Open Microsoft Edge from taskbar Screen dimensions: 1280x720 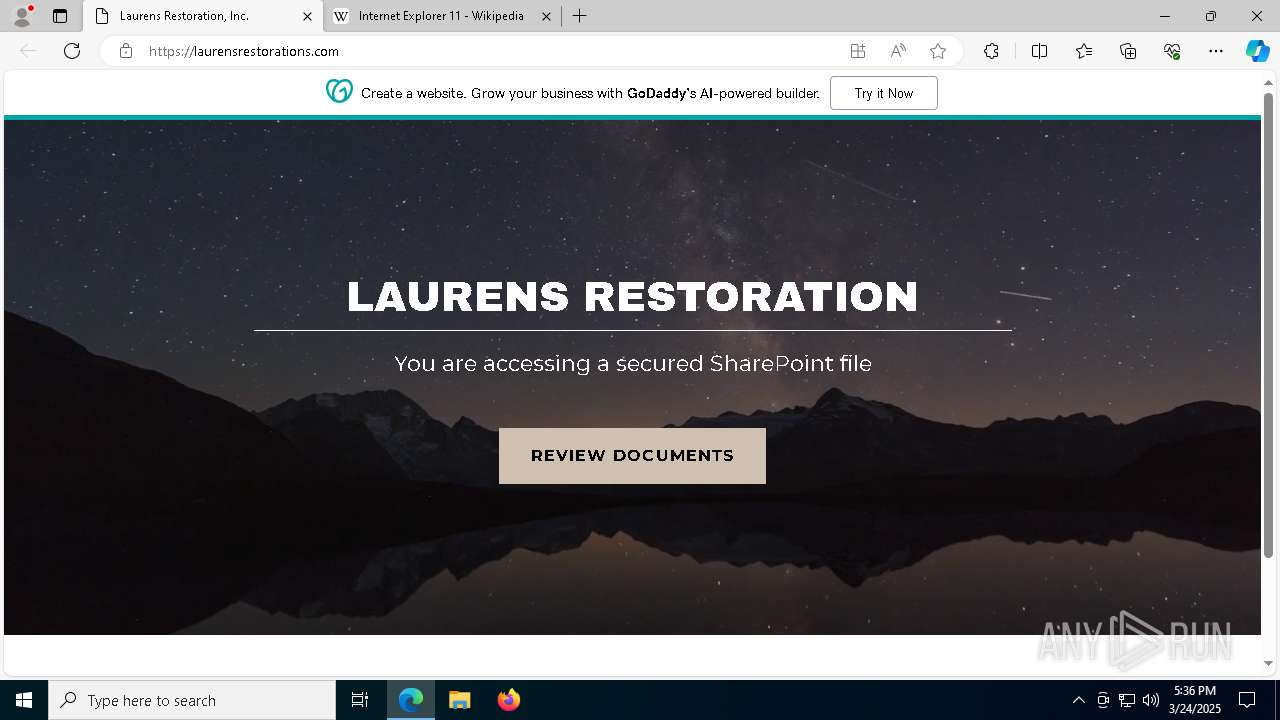411,700
